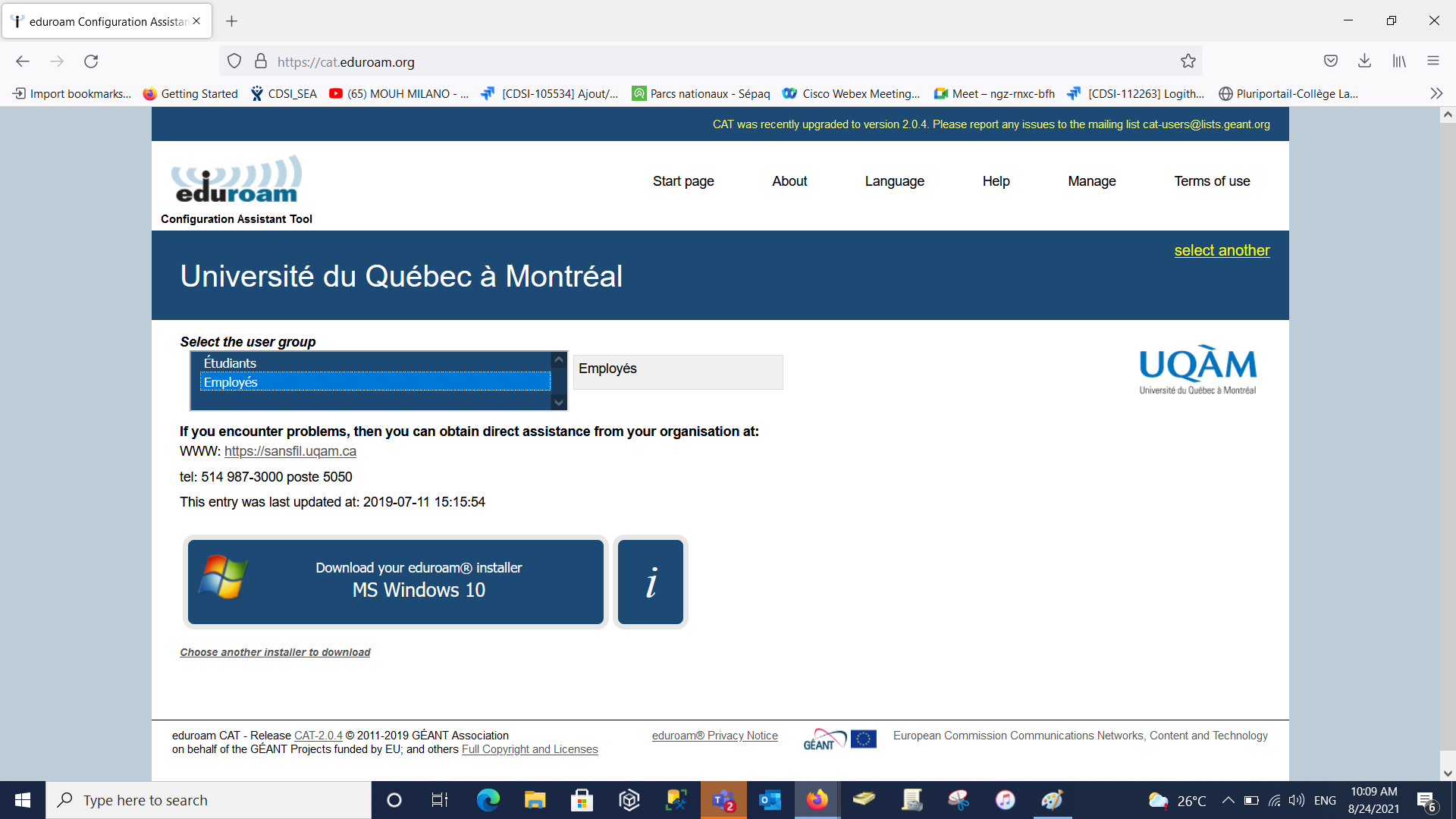
Task: Open the Getting Started bookmark
Action: click(x=190, y=93)
